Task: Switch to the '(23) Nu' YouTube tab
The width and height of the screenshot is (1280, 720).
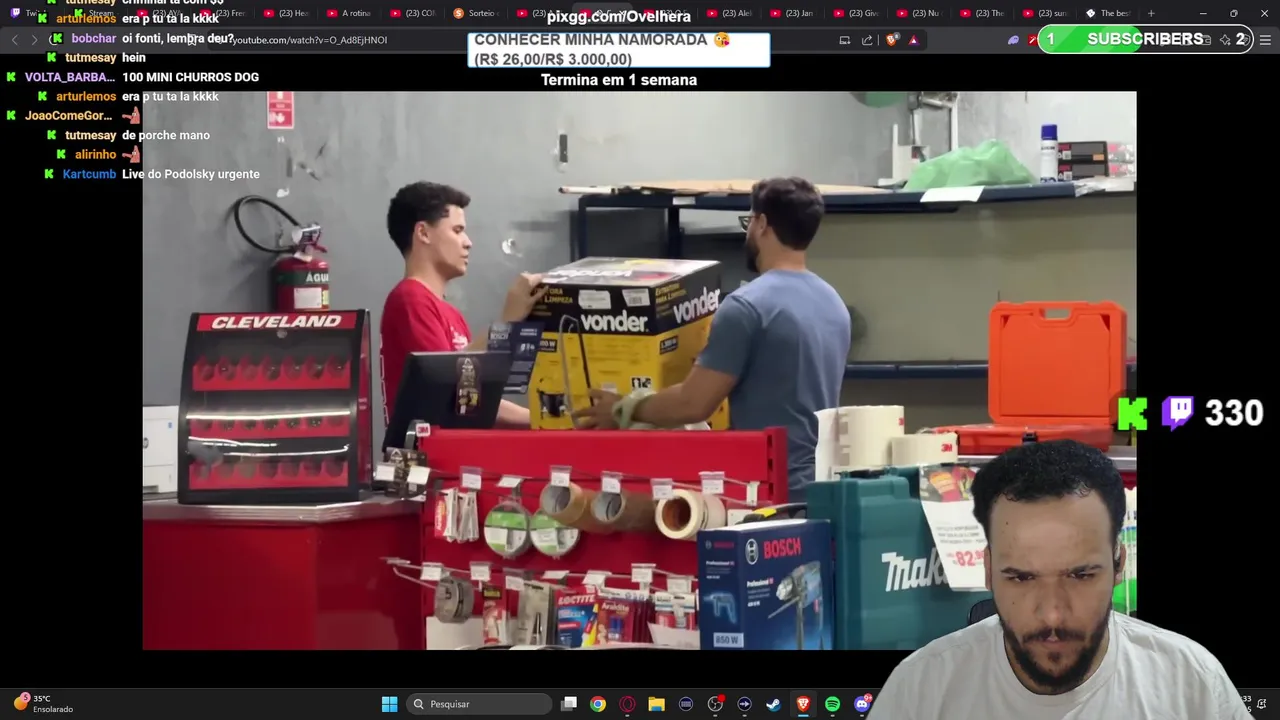Action: (x=918, y=13)
